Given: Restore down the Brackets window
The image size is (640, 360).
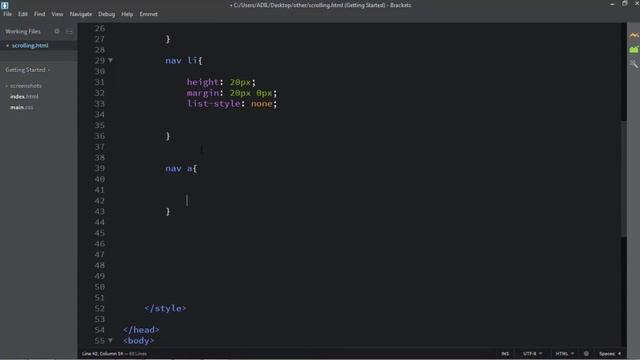Looking at the screenshot, I should pos(624,4).
